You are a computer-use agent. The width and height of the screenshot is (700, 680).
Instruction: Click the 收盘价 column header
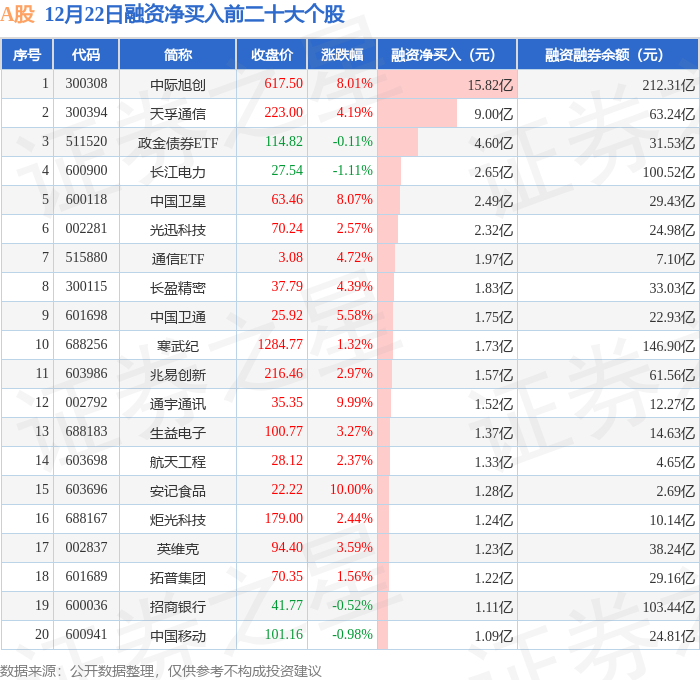272,54
